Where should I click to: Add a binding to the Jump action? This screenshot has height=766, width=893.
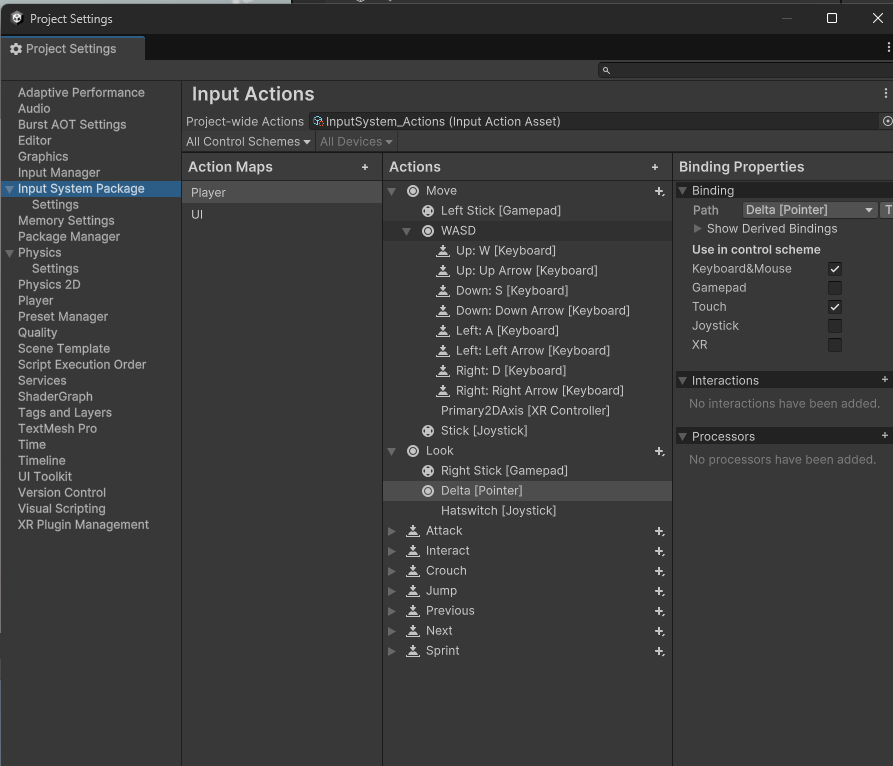tap(659, 591)
